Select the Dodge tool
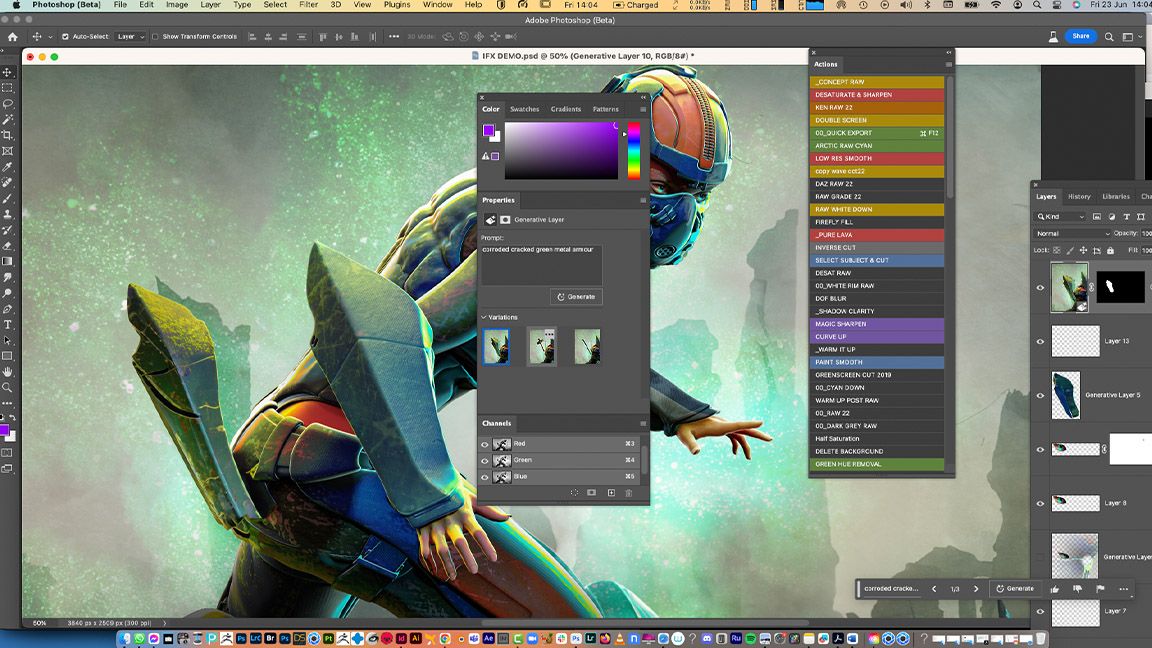This screenshot has width=1152, height=648. pos(7,293)
